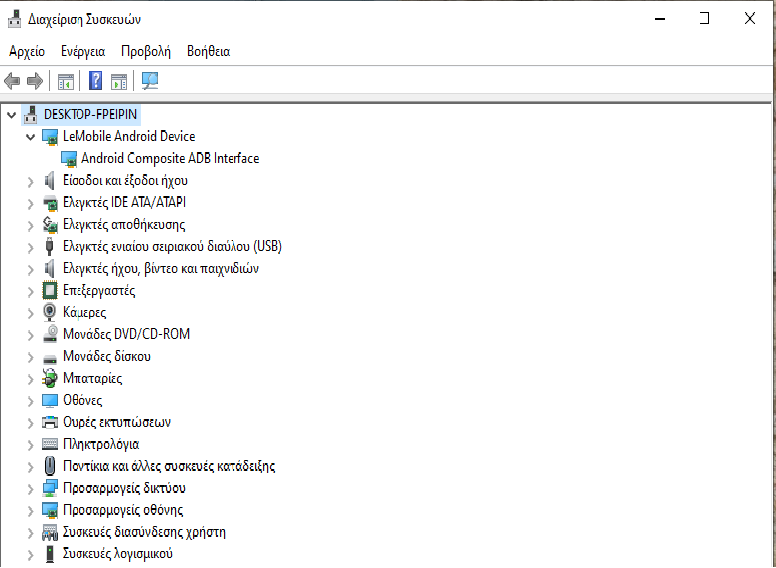Open the Προβολή menu

point(146,51)
